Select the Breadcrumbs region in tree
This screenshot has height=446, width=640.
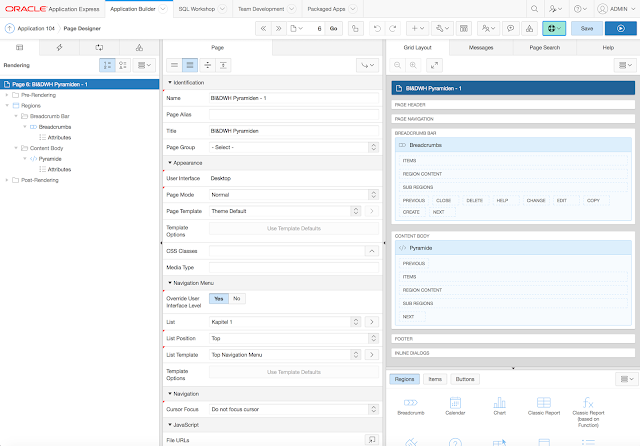55,127
